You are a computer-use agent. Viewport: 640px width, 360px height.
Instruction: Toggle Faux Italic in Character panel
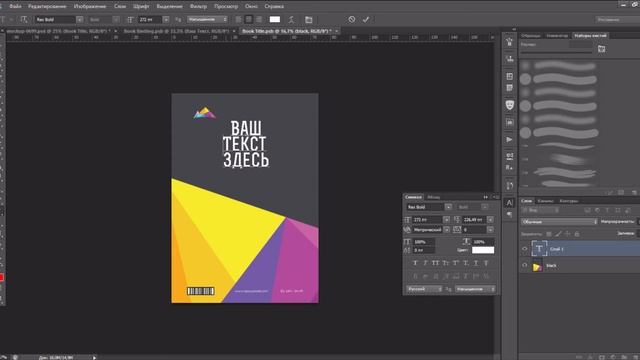coord(425,263)
